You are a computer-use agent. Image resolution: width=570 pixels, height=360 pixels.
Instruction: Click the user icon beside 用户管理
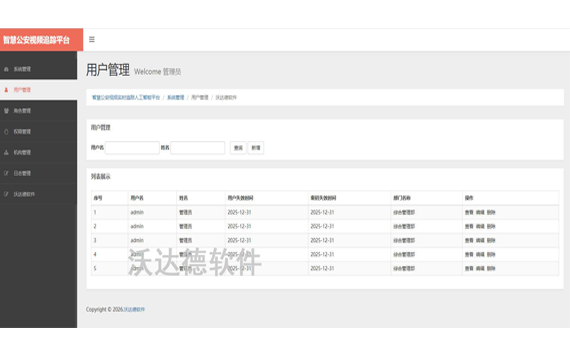(x=6, y=90)
